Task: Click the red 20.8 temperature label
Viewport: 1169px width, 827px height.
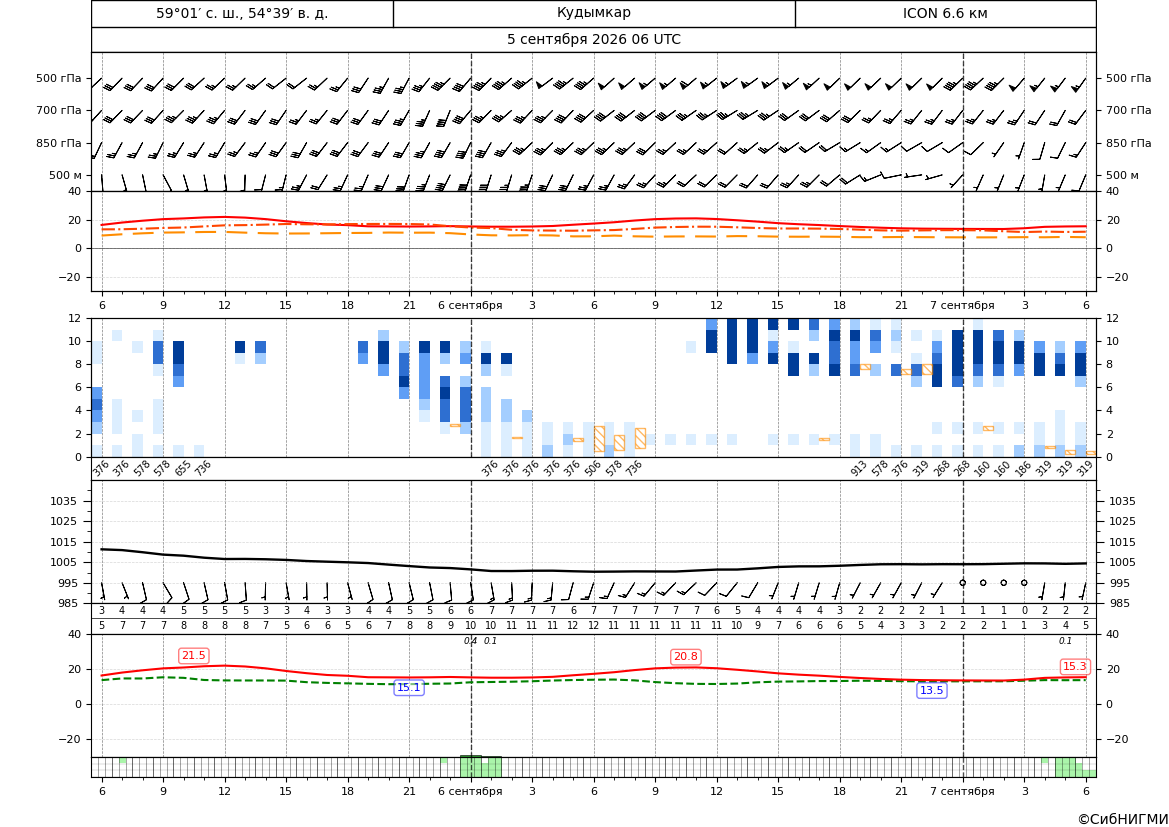Action: coord(685,656)
